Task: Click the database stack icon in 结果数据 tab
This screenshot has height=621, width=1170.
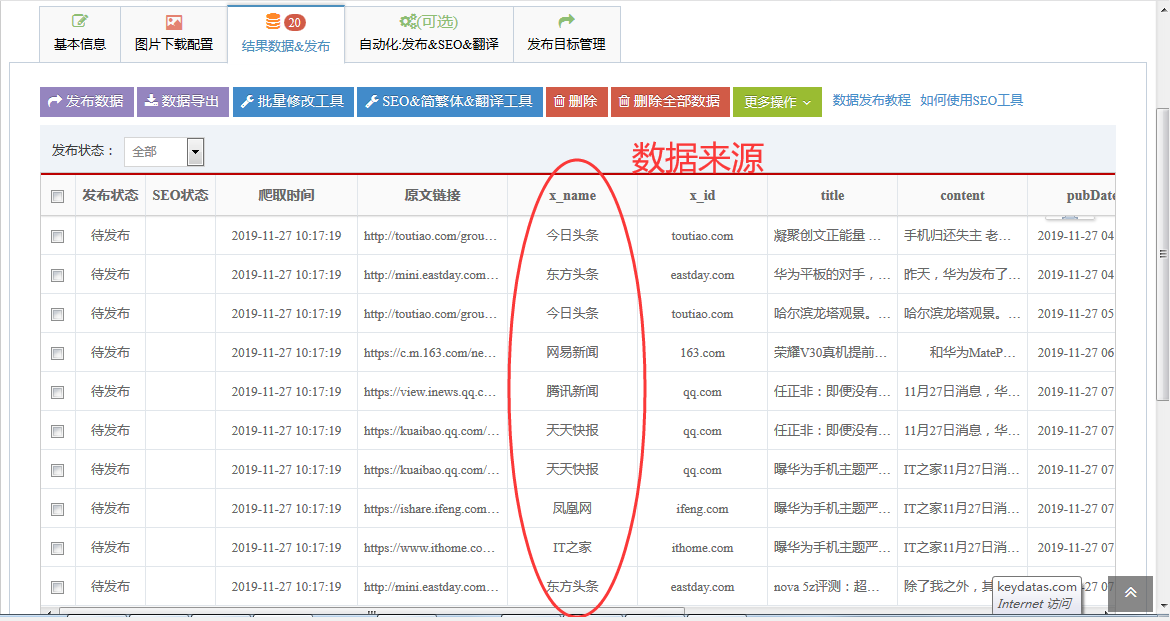Action: pos(273,22)
